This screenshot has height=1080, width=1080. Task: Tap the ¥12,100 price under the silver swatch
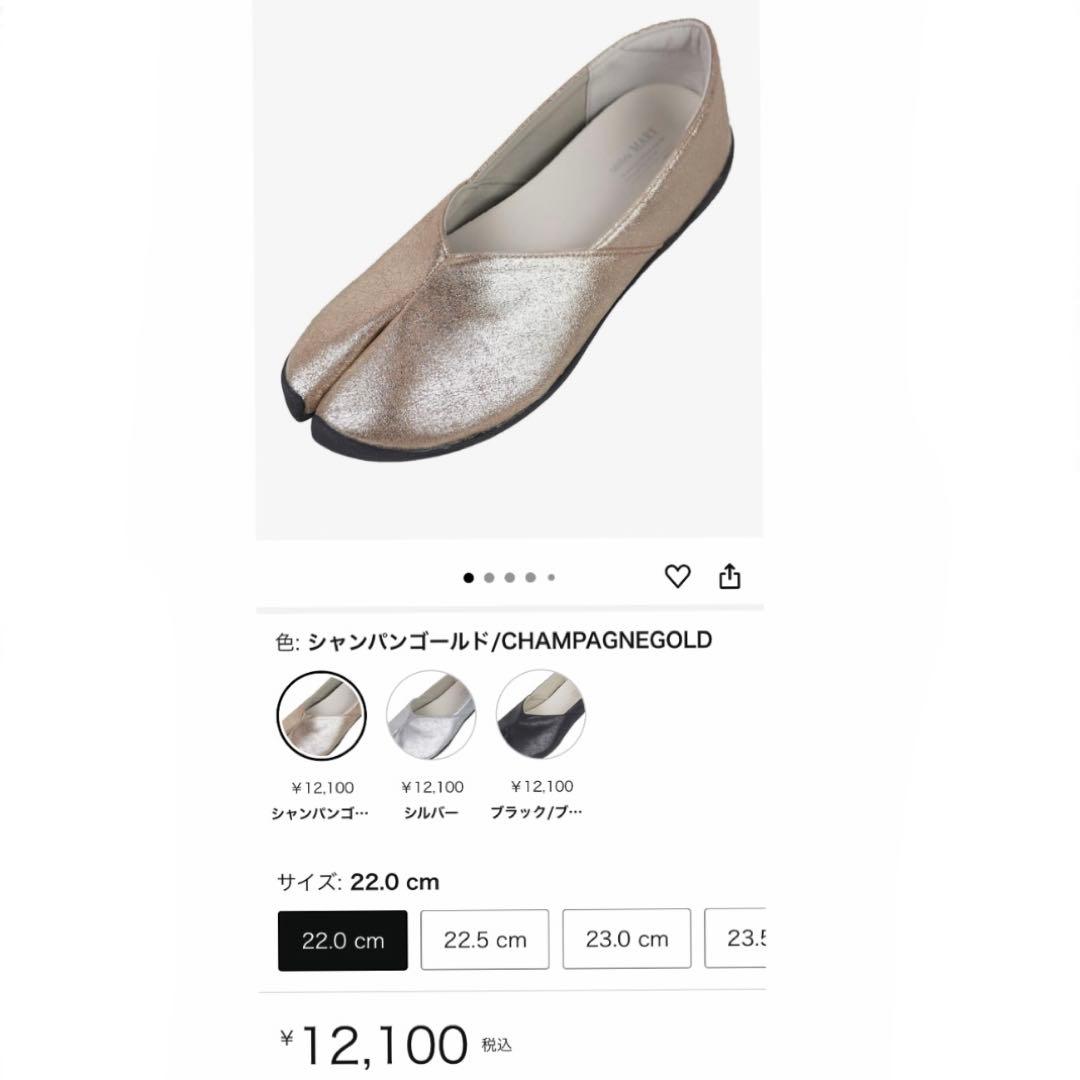[x=432, y=787]
